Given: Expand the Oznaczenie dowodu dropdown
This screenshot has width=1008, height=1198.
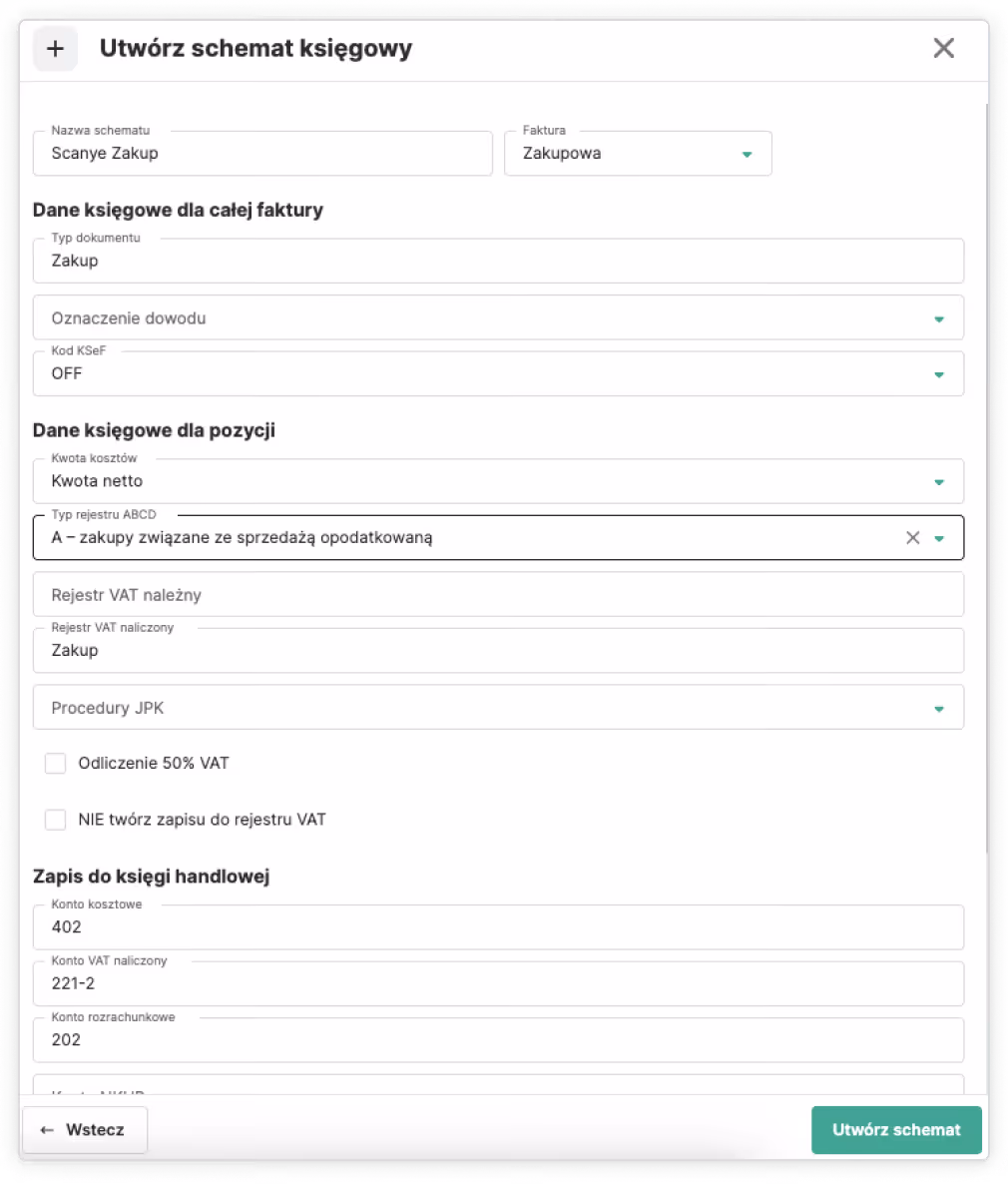Looking at the screenshot, I should coord(938,319).
